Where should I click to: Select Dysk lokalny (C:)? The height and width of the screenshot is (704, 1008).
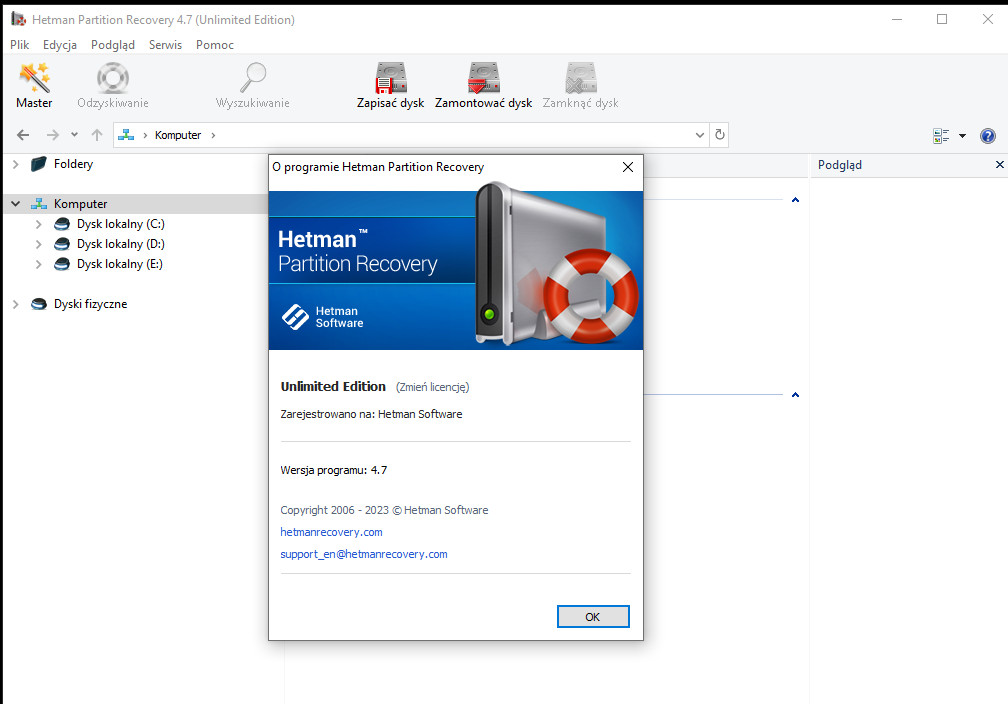click(x=121, y=224)
